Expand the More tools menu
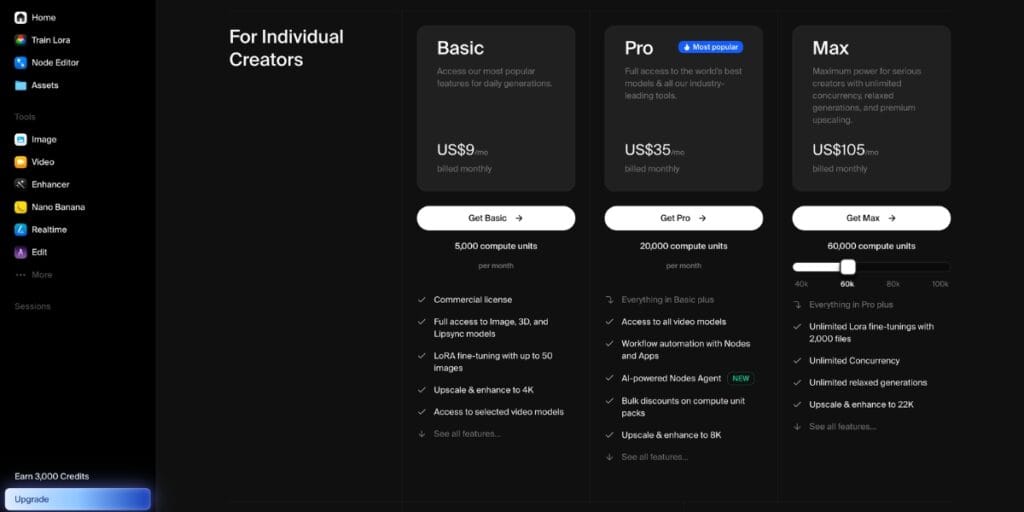Viewport: 1024px width, 512px height. [x=33, y=275]
